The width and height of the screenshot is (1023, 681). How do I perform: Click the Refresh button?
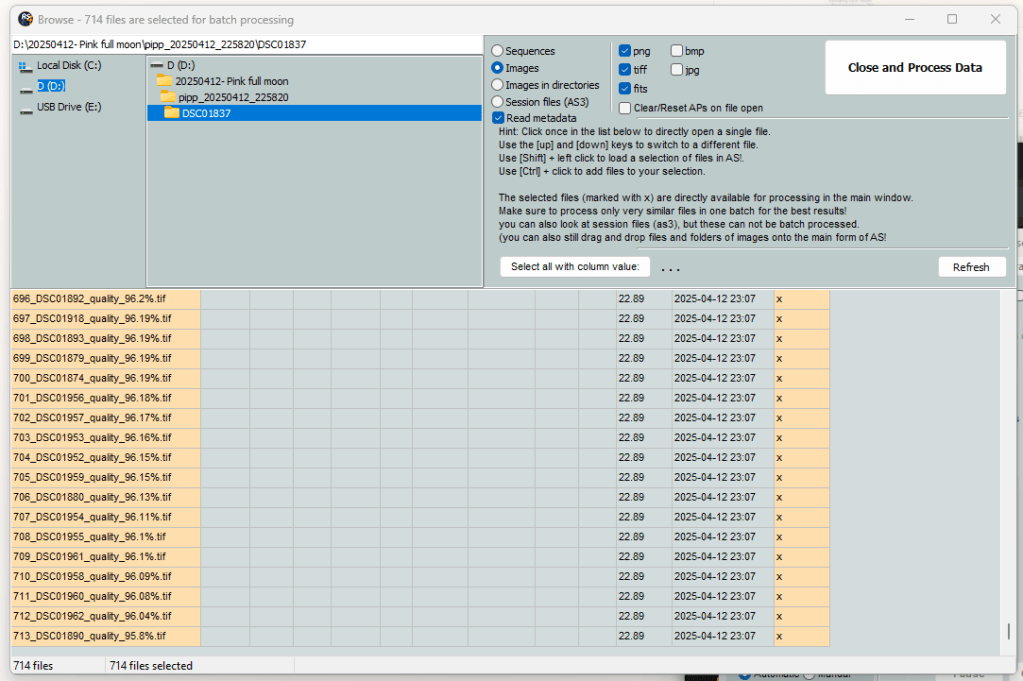[970, 267]
